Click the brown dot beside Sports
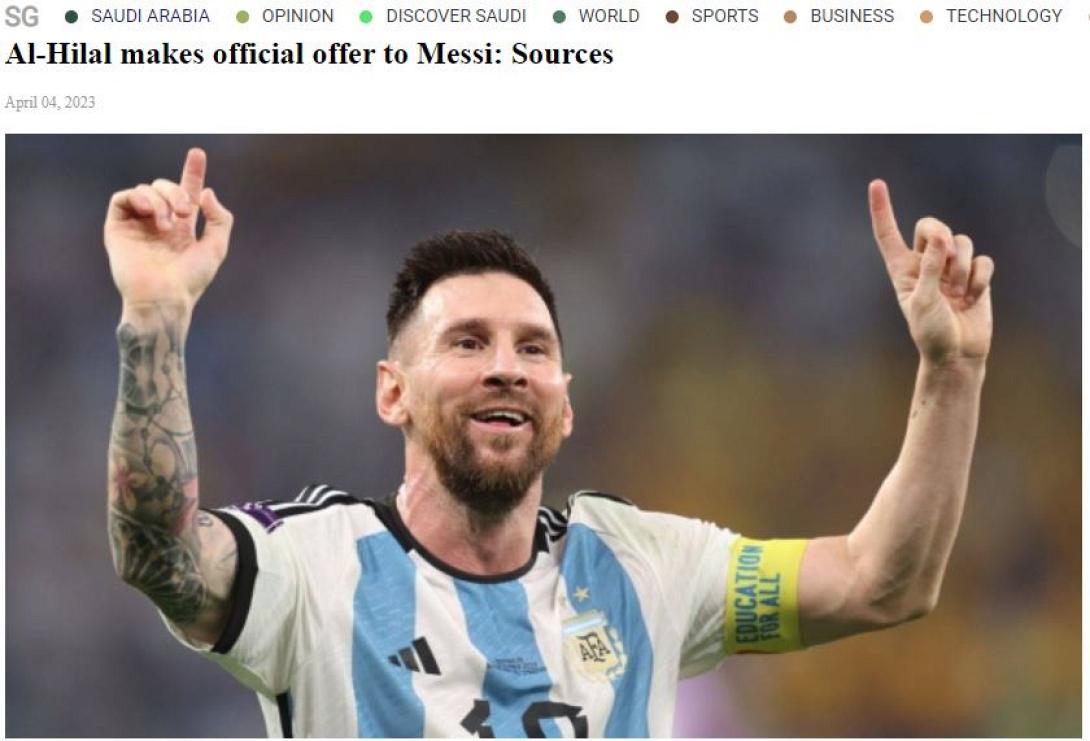 click(x=672, y=17)
